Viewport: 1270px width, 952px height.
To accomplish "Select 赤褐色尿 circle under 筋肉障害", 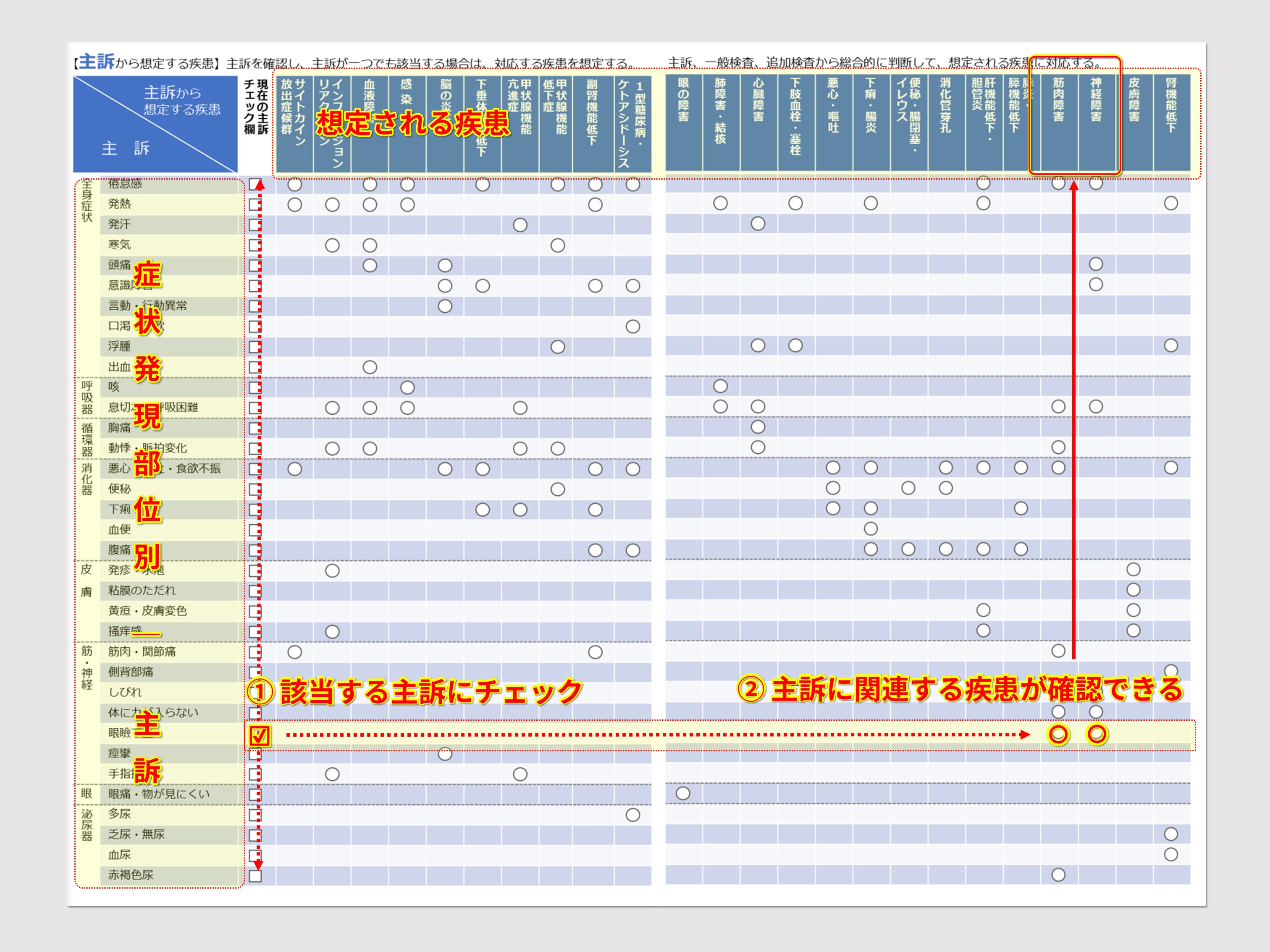I will [x=1058, y=875].
